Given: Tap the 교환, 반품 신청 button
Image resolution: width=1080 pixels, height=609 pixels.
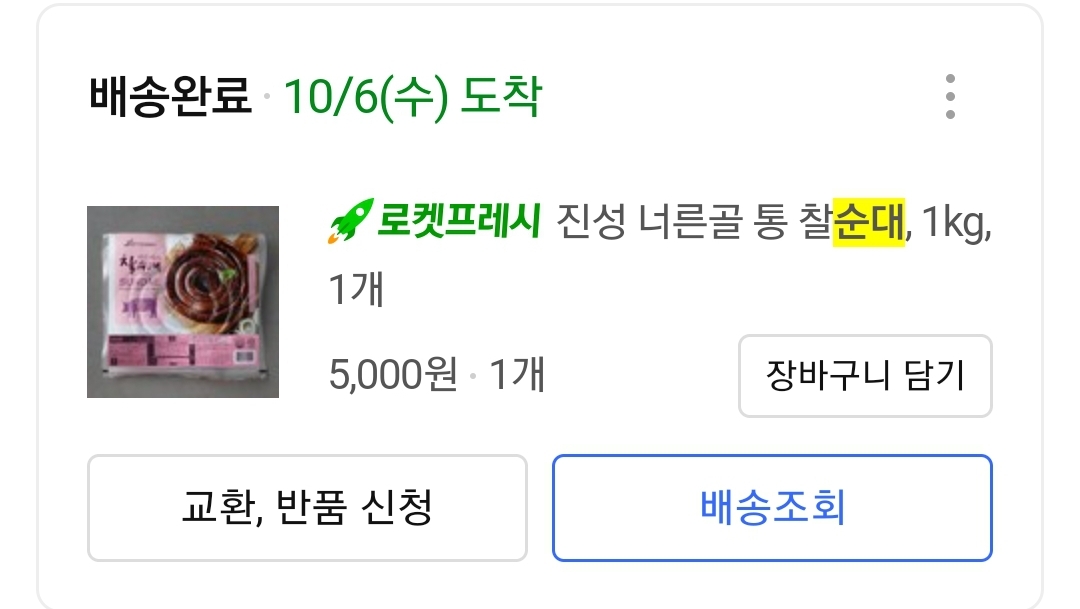Looking at the screenshot, I should coord(307,507).
